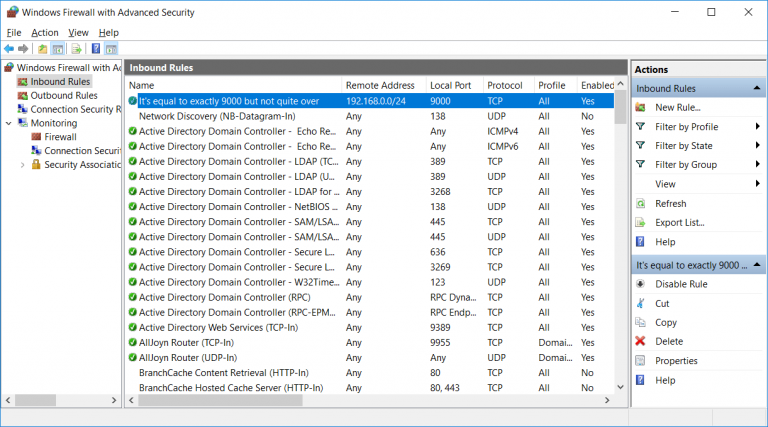
Task: Open the Action menu
Action: (45, 33)
